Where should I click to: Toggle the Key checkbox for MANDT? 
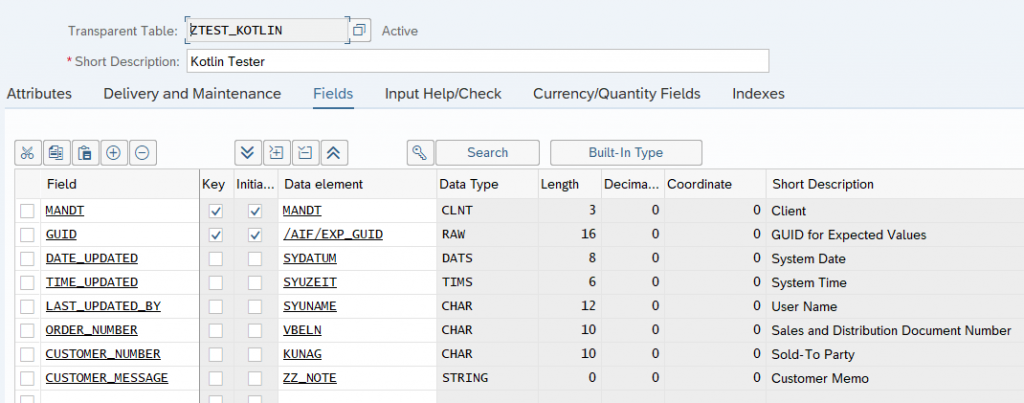click(216, 211)
